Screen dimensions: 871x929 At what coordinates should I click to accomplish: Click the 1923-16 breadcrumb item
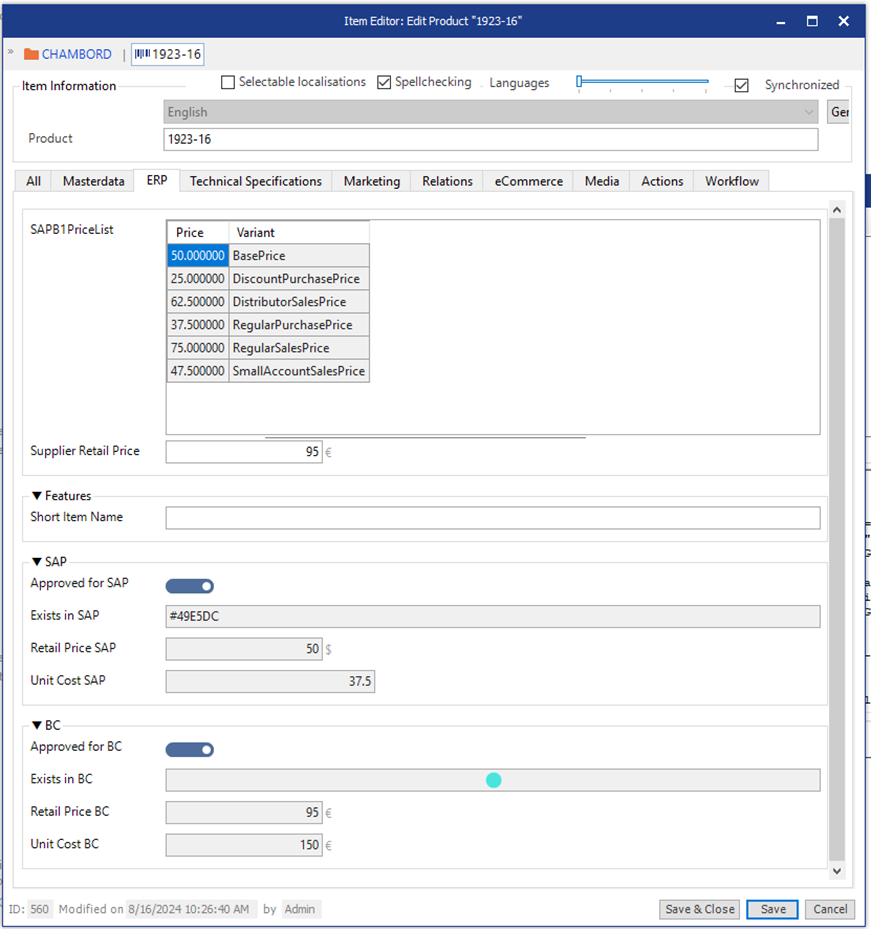[168, 55]
